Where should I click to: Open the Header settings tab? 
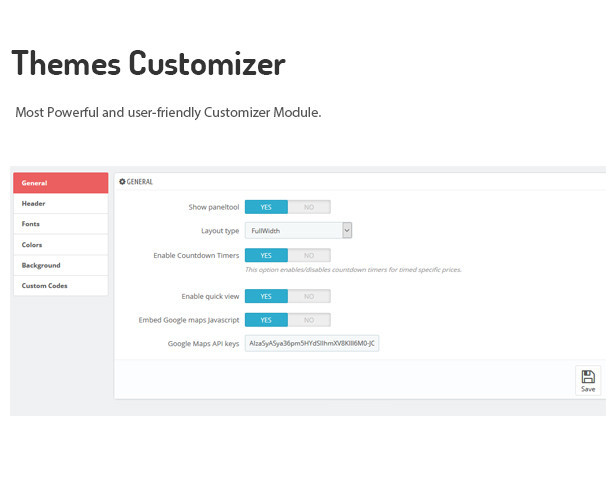click(x=60, y=204)
